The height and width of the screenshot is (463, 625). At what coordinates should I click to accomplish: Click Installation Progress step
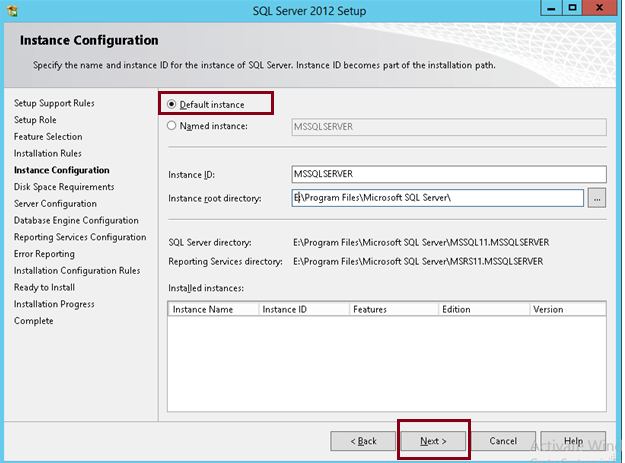(54, 304)
